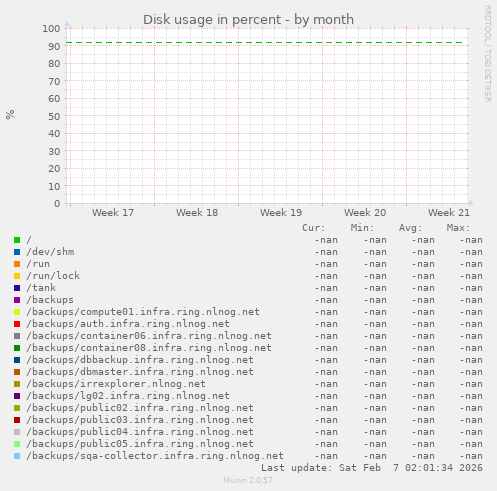The height and width of the screenshot is (491, 497).
Task: Click the brown swatch for dbmaster
Action: (17, 372)
